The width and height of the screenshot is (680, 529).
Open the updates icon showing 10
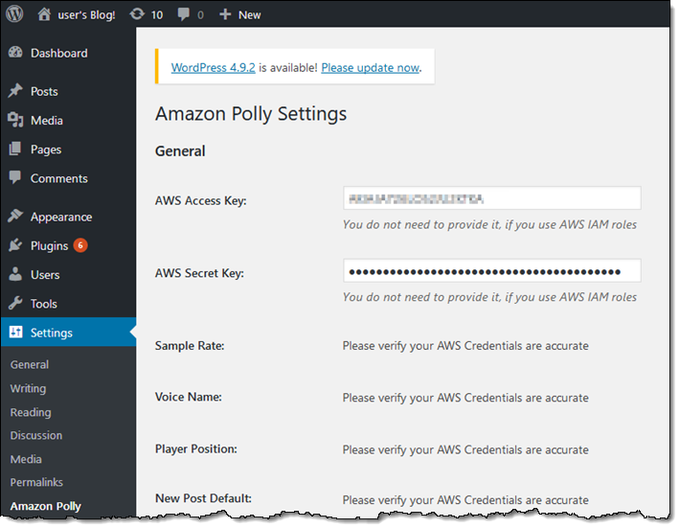(x=136, y=15)
